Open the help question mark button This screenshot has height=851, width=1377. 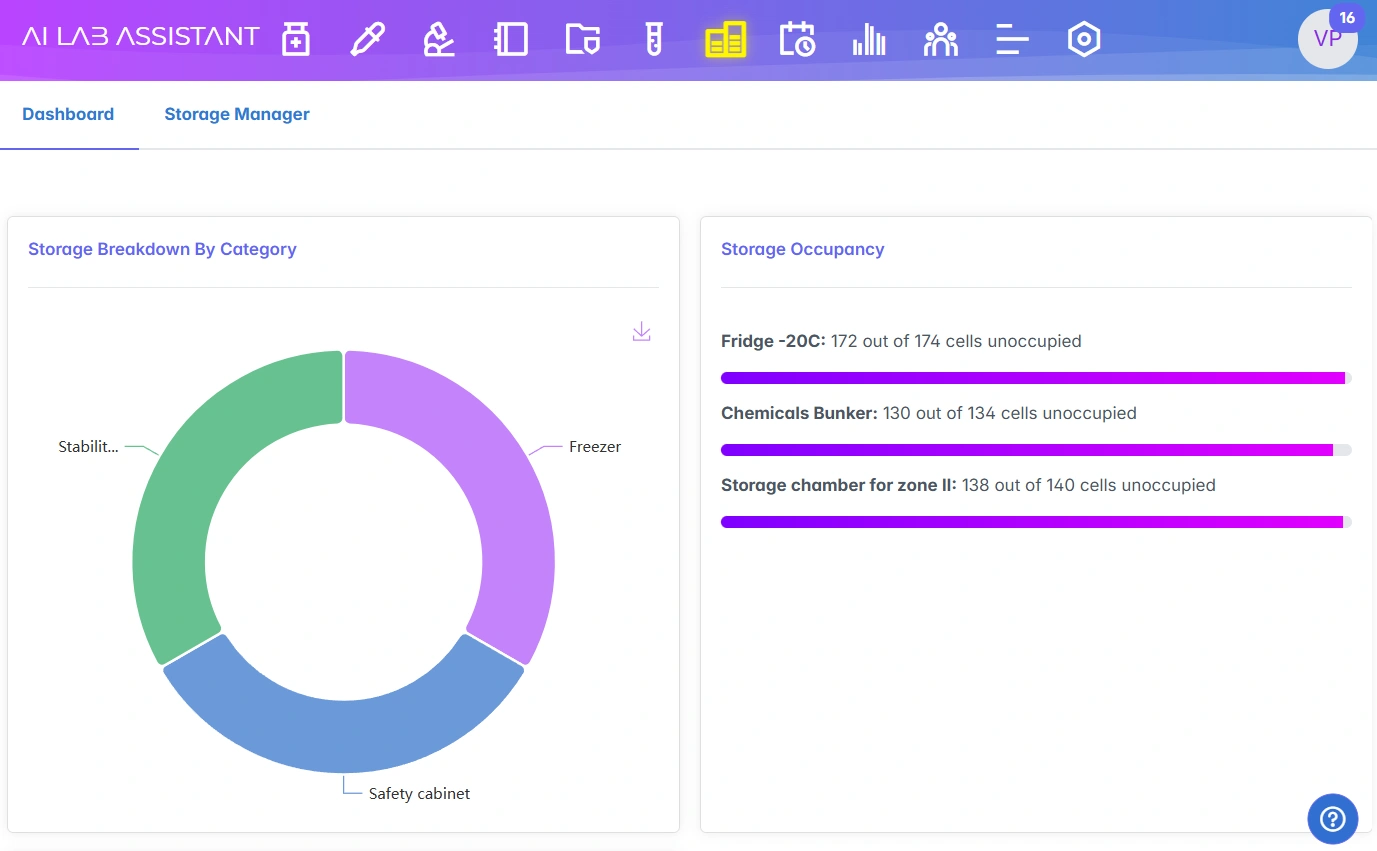pyautogui.click(x=1332, y=818)
